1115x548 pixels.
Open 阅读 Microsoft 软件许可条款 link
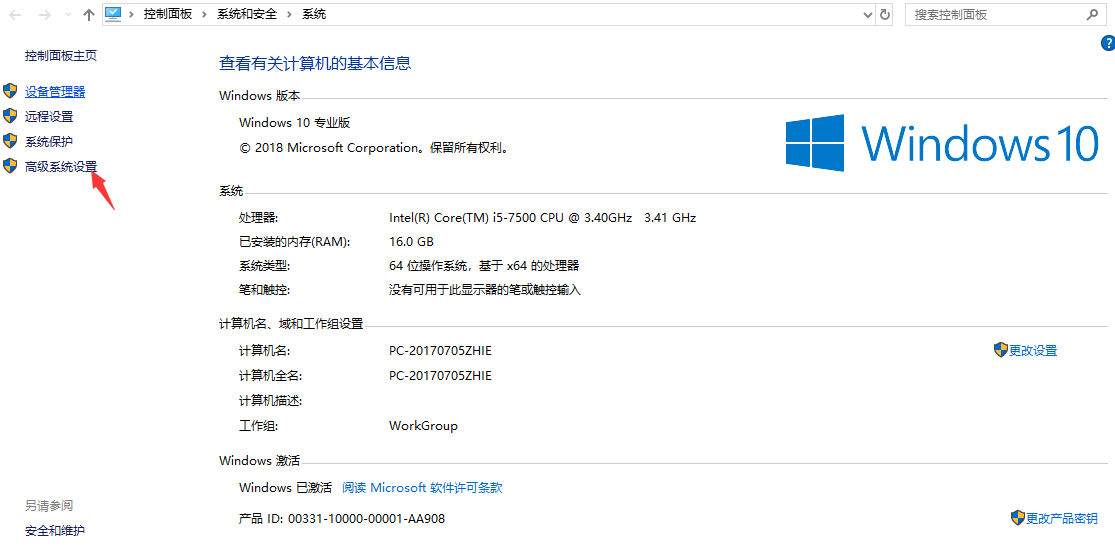point(422,488)
